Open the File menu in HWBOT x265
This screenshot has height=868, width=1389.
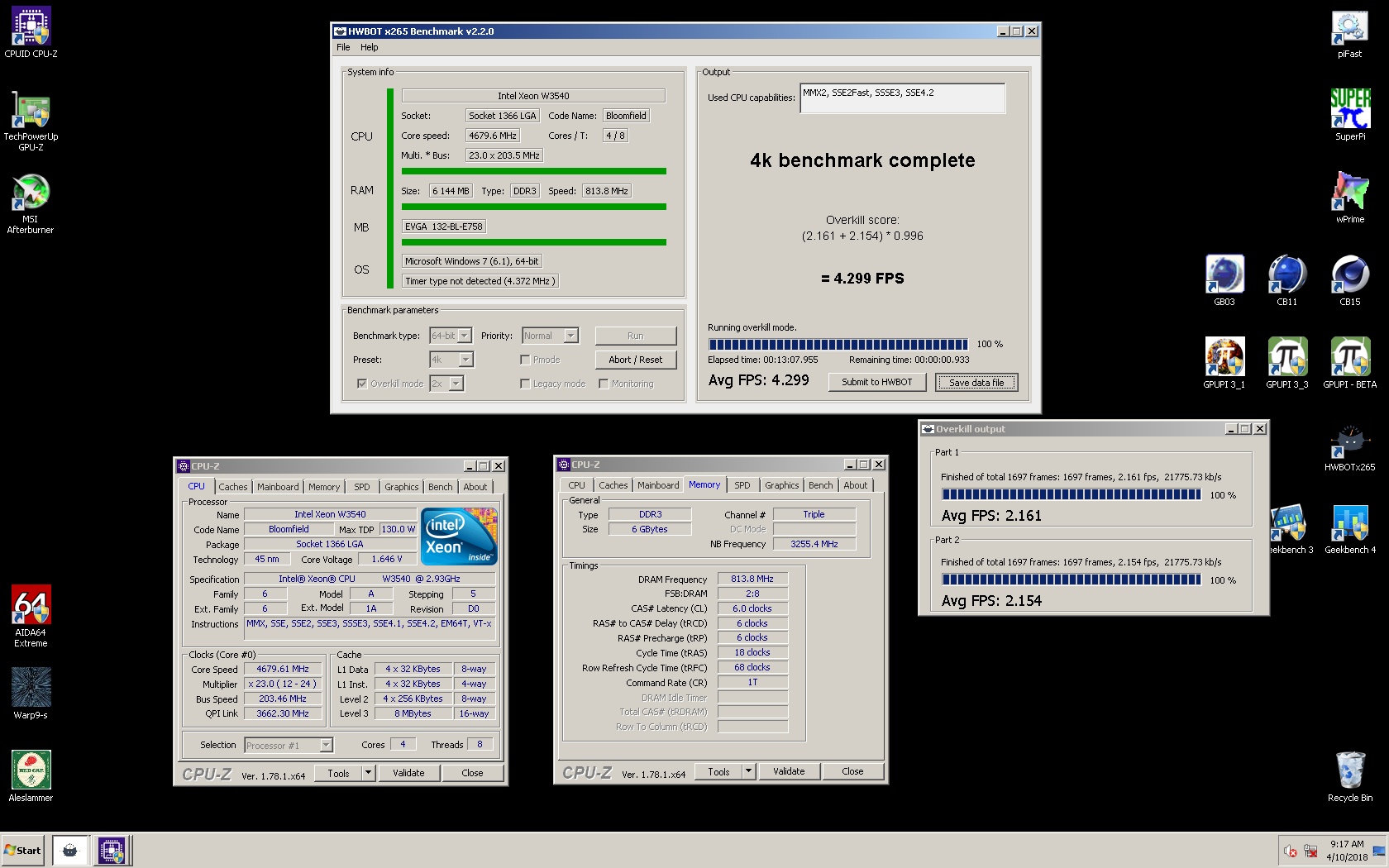coord(343,48)
